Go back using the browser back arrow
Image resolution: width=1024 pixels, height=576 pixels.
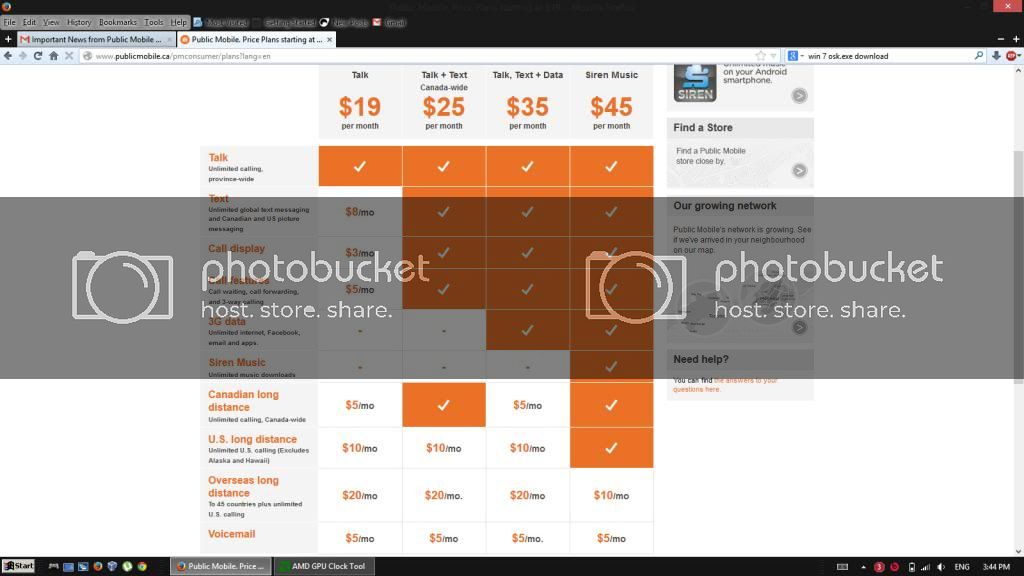point(8,56)
